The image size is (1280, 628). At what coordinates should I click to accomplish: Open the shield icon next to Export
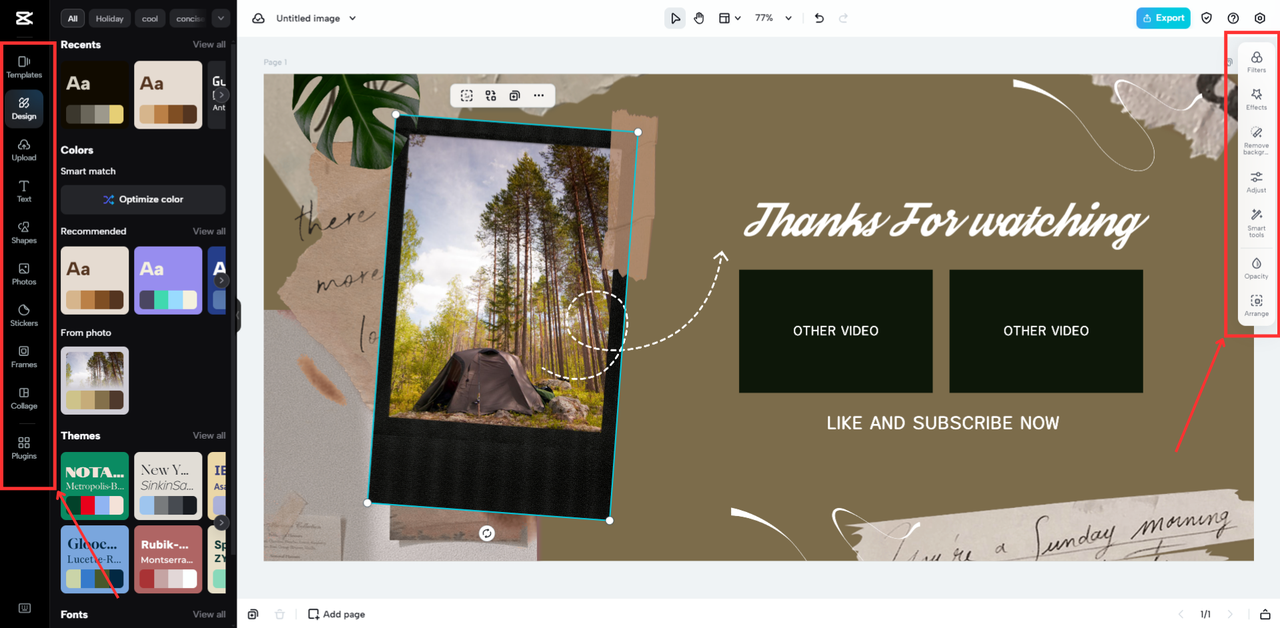click(x=1207, y=18)
